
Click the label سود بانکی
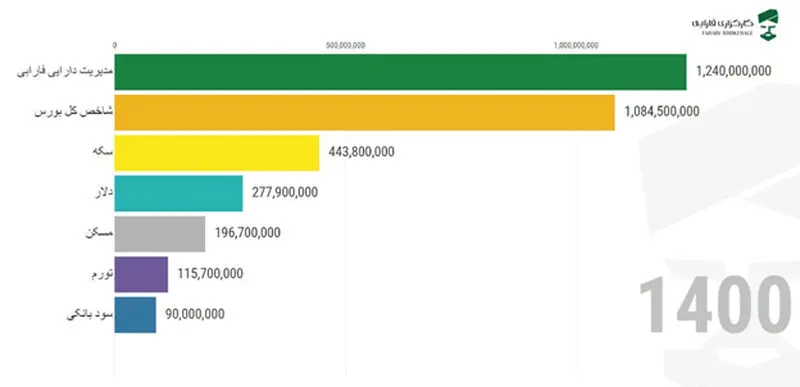[90, 315]
